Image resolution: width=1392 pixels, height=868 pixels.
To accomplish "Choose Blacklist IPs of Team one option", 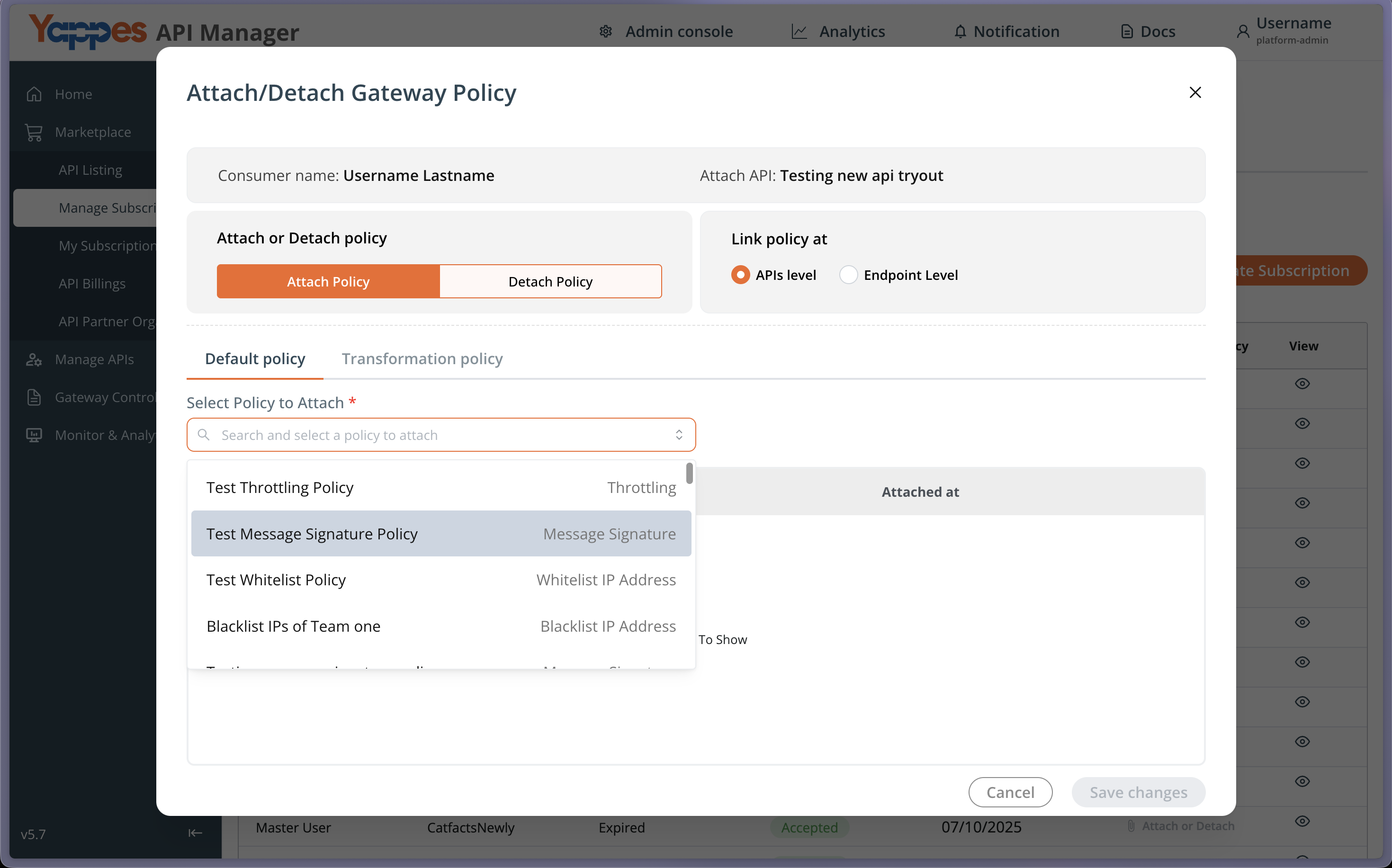I will (x=441, y=626).
